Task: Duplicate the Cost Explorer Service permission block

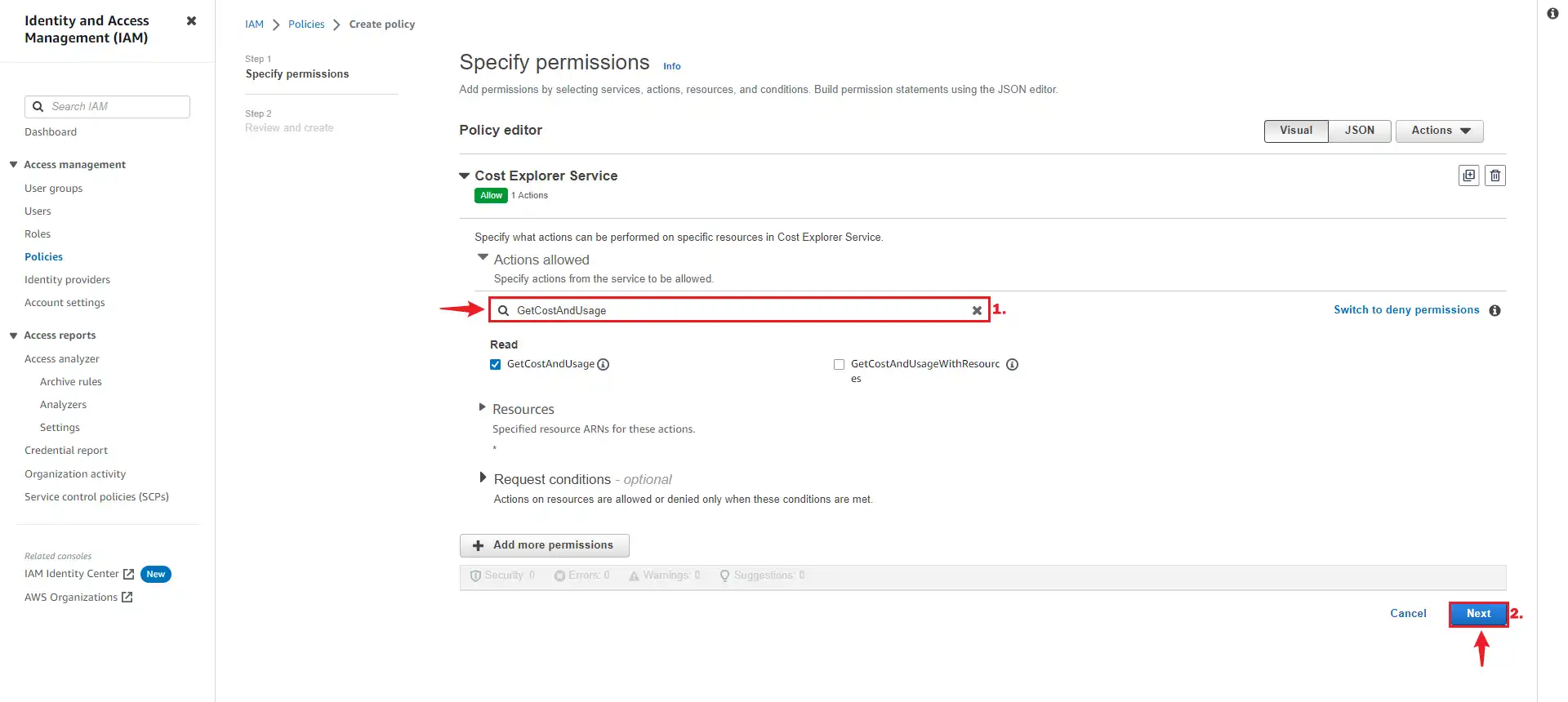Action: (x=1468, y=175)
